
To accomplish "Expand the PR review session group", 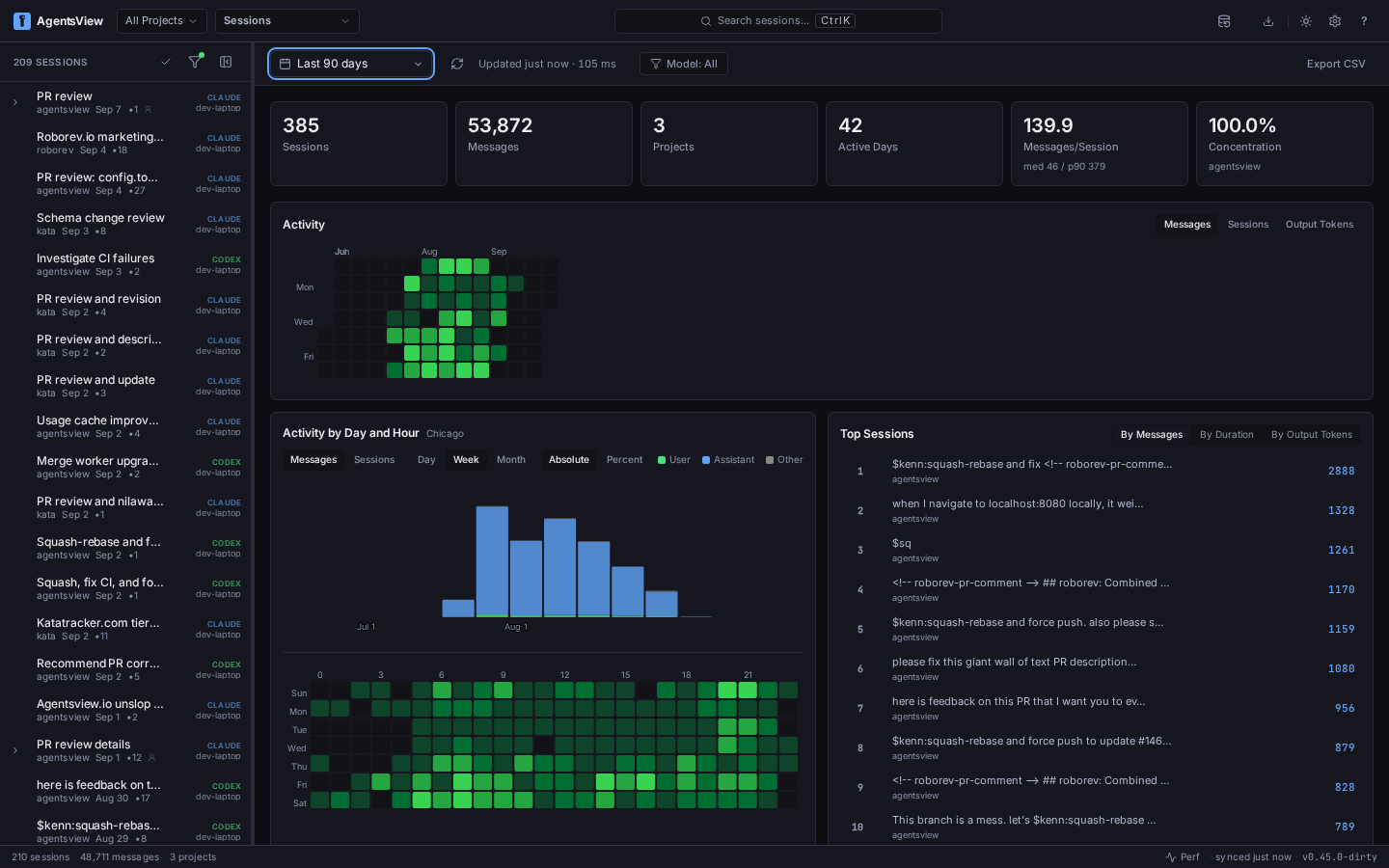I will click(x=15, y=102).
